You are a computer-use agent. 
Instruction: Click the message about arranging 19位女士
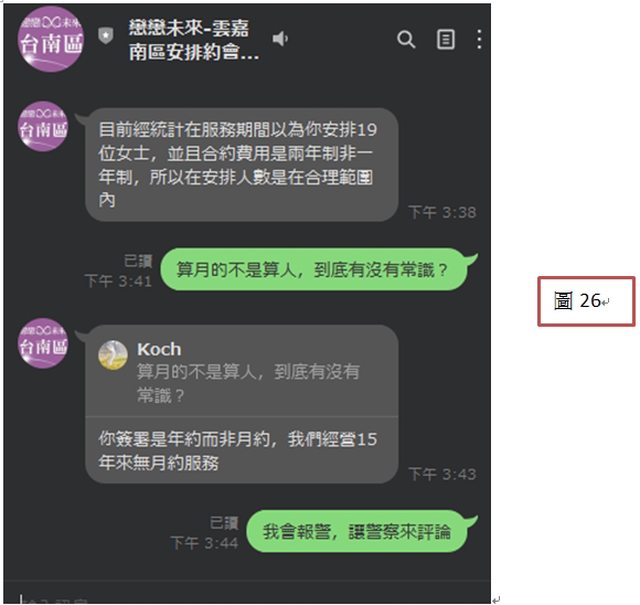point(242,165)
